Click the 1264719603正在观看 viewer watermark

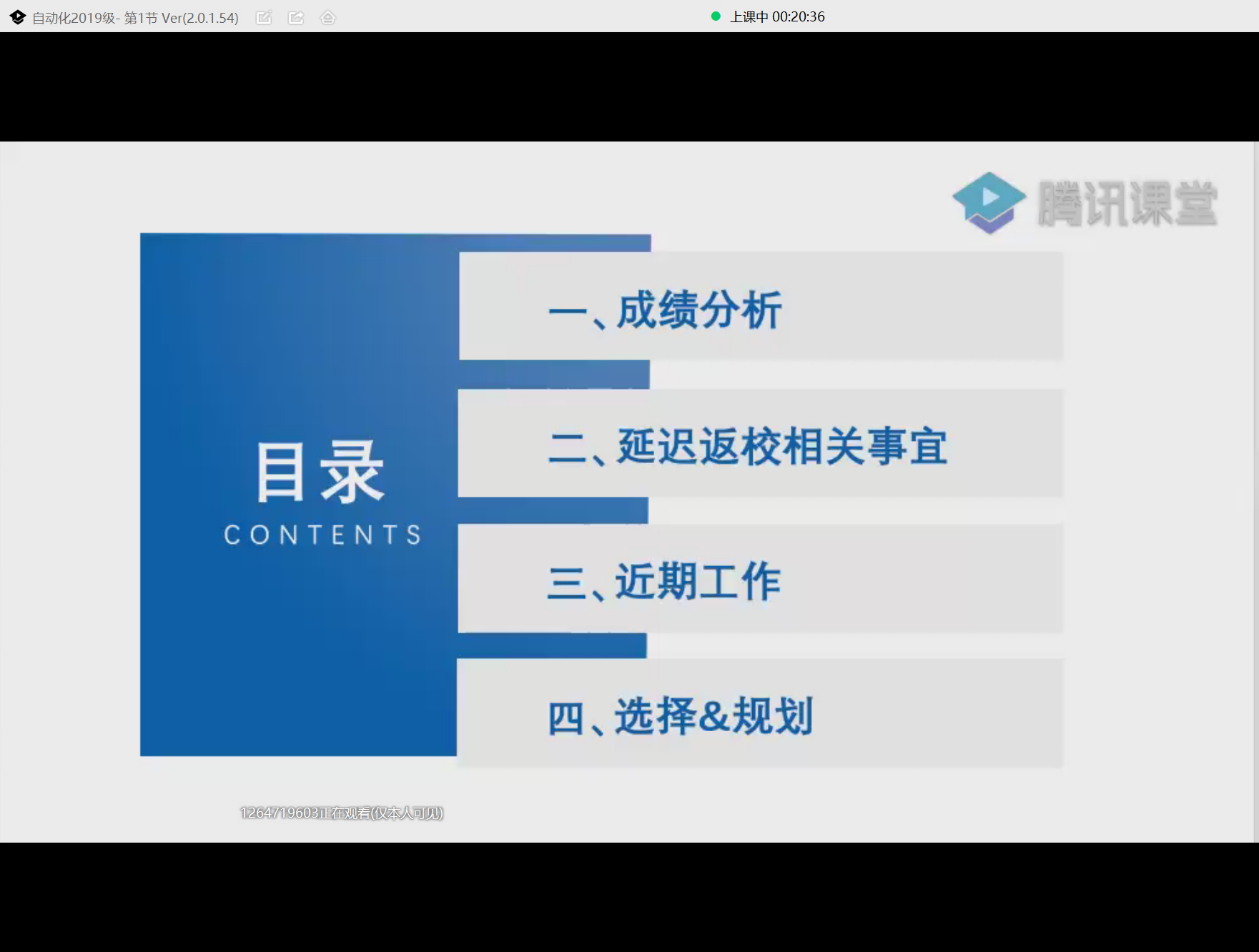[x=342, y=813]
